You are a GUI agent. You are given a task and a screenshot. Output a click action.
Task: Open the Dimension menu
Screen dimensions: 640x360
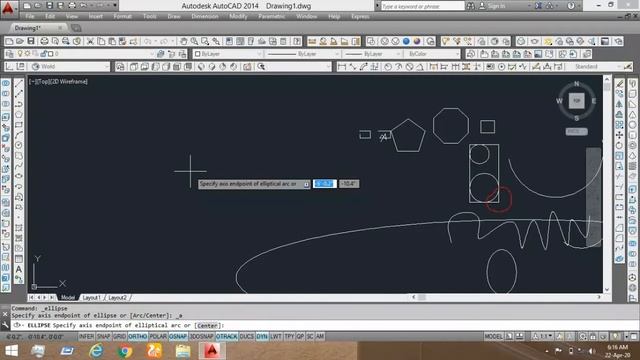click(x=205, y=16)
